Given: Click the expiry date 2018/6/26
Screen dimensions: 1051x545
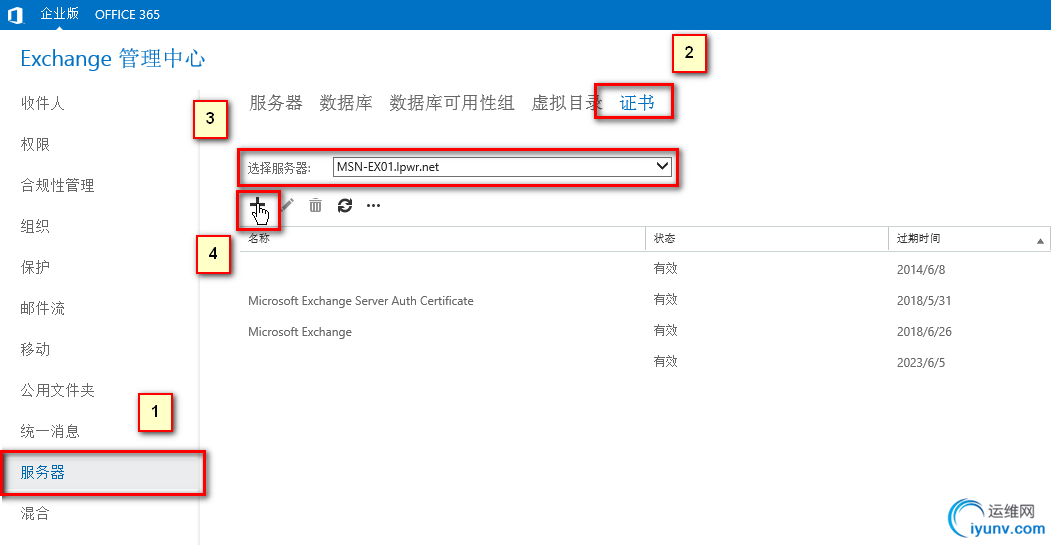Looking at the screenshot, I should (924, 331).
